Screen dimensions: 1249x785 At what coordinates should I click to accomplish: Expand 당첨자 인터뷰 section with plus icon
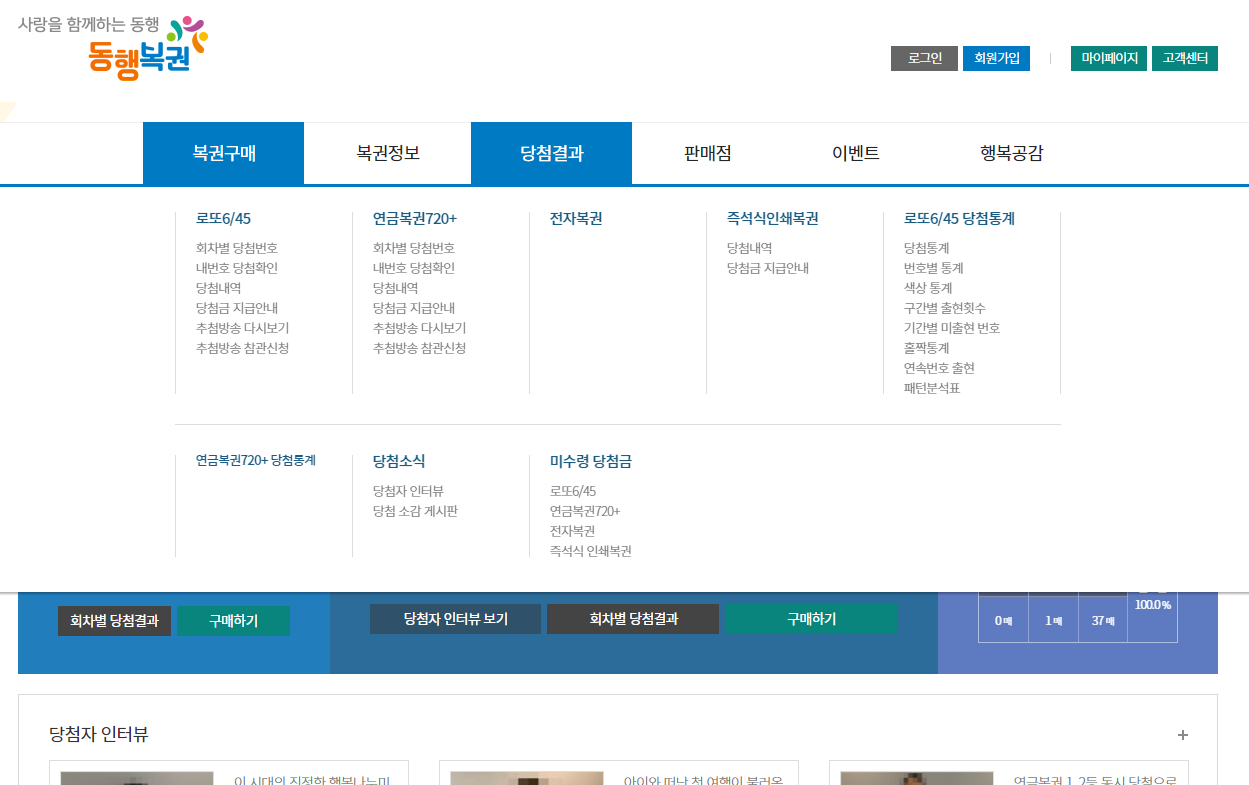(1183, 735)
